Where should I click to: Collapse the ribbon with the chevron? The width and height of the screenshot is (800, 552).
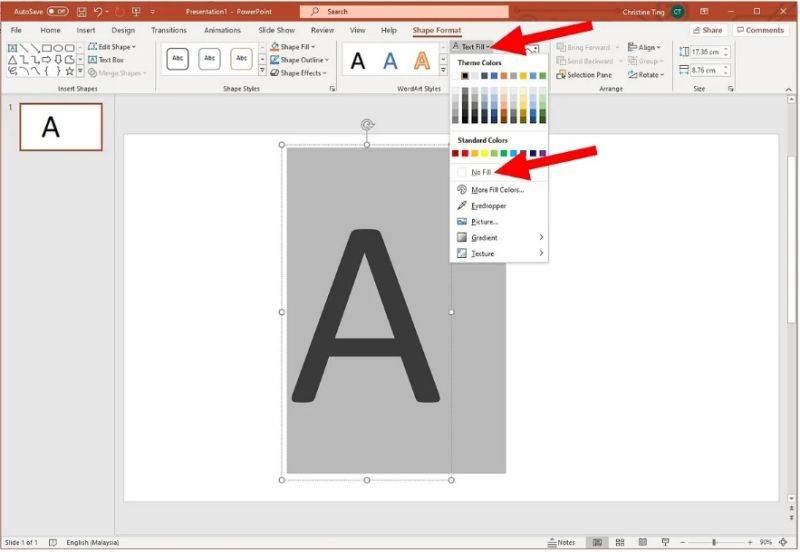tap(788, 89)
